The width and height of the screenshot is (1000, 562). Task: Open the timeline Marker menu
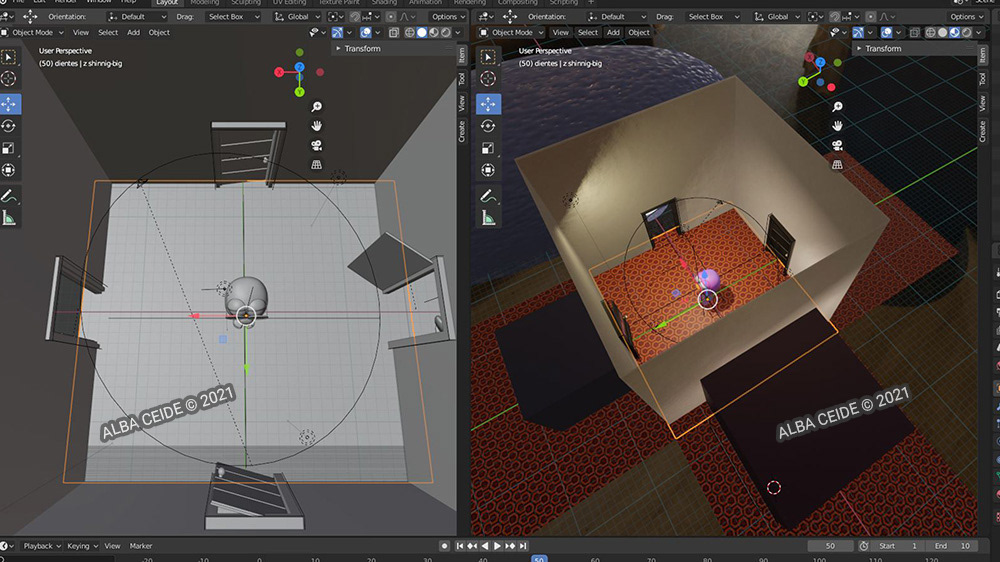click(x=141, y=546)
